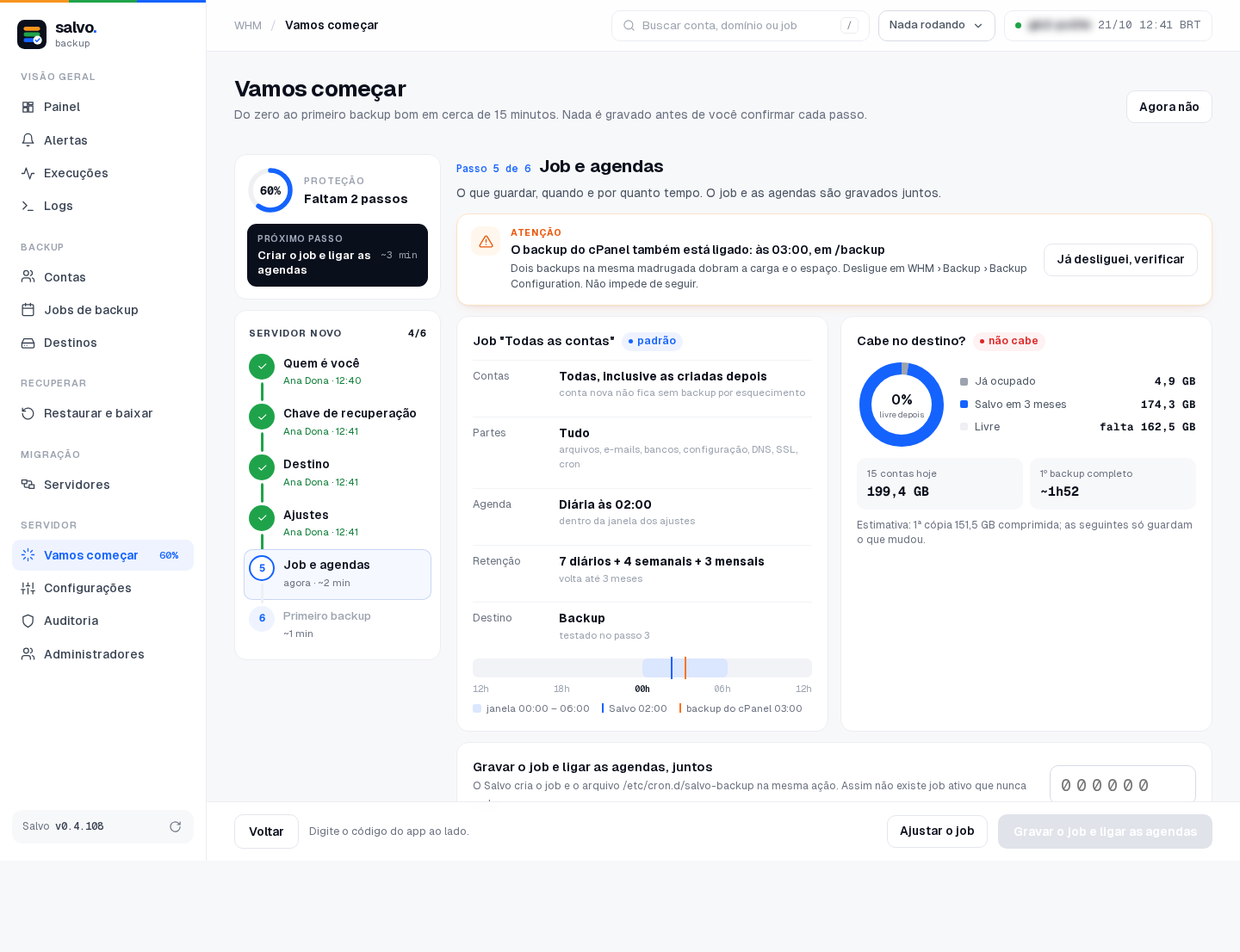Screen dimensions: 1240x952
Task: Select the 'Ajustes' completed step
Action: 338,523
